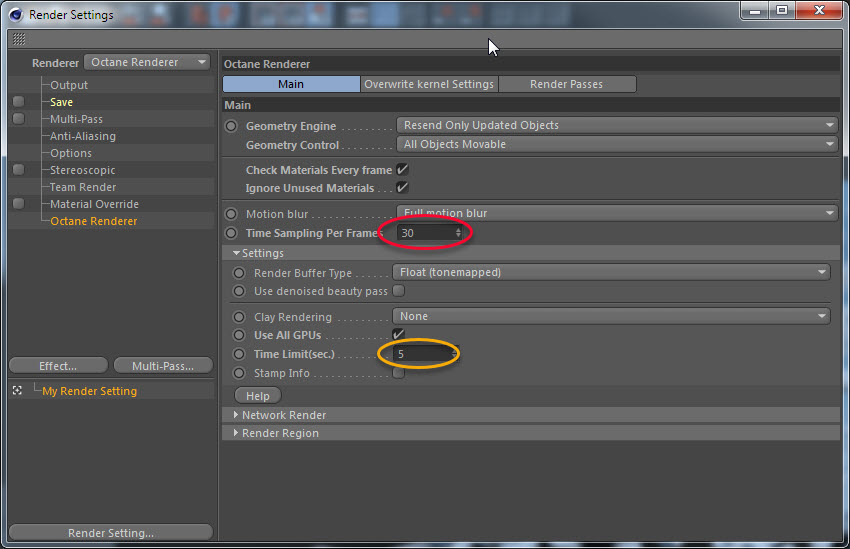Maximize the Render Settings window
Viewport: 850px width, 549px height.
tap(782, 10)
